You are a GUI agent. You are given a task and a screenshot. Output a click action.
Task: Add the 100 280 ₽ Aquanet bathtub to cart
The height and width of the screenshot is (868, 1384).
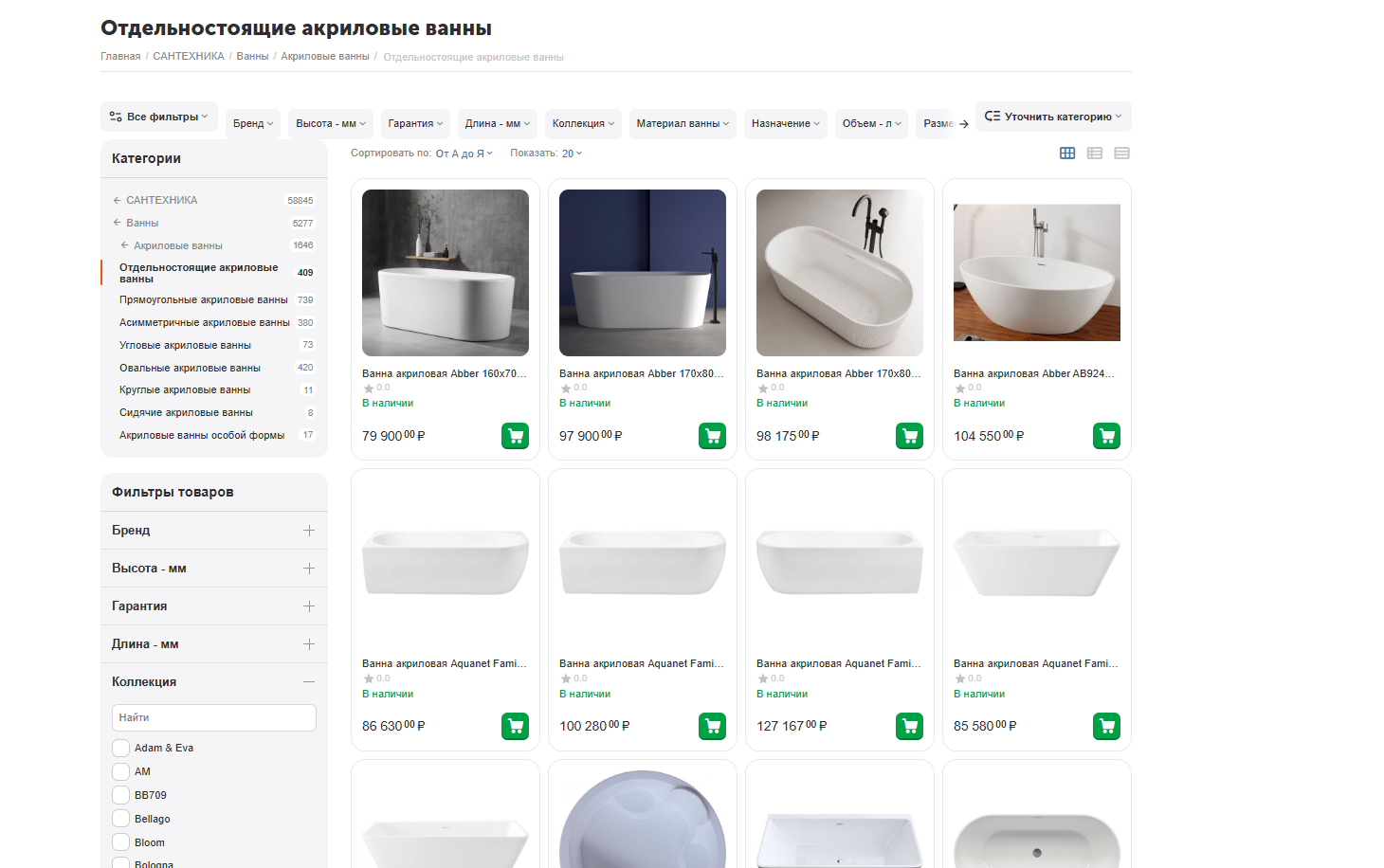(713, 726)
